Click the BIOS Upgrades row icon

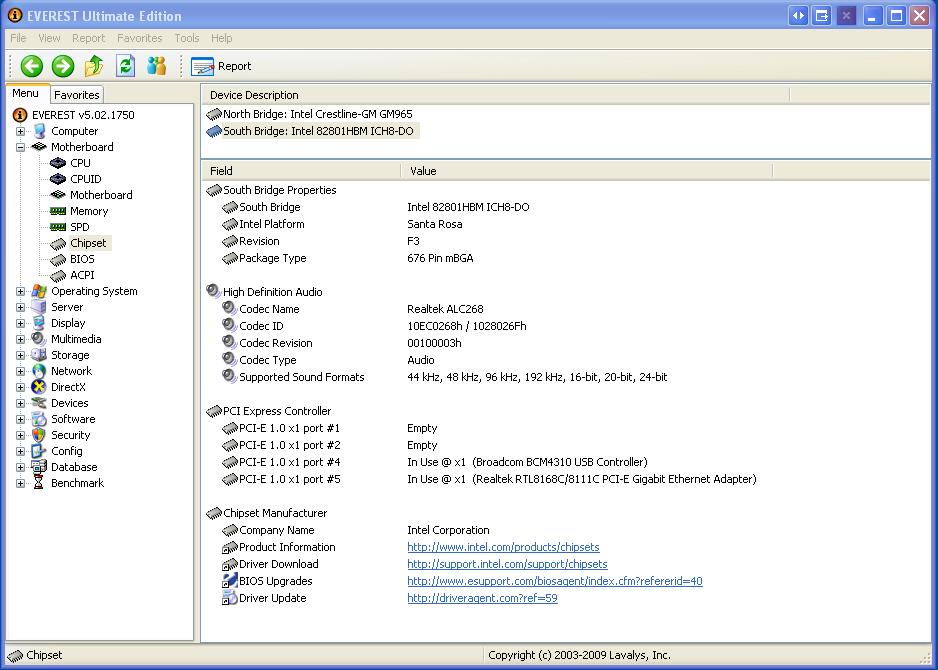pos(230,581)
